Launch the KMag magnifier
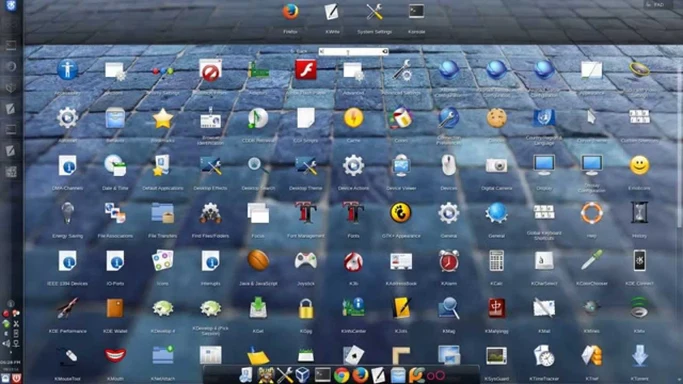Viewport: 683px width, 384px height. 449,309
